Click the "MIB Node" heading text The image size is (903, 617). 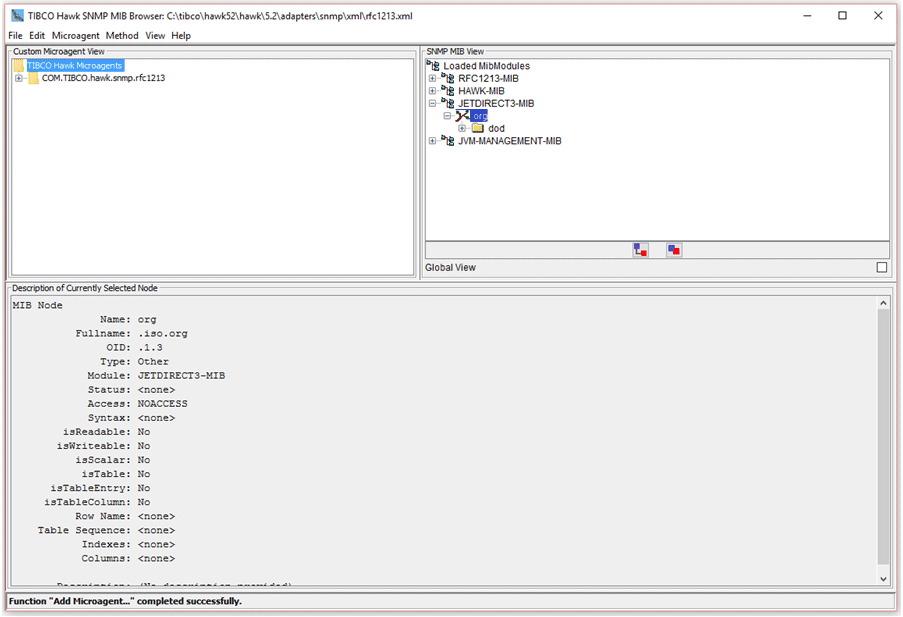click(37, 305)
